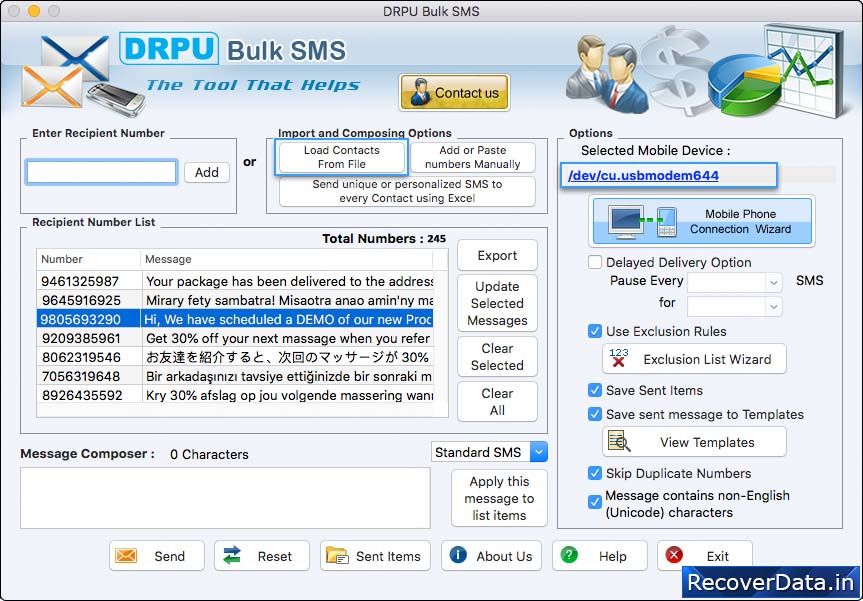Click the person icon on Contact us
Image resolution: width=863 pixels, height=601 pixels.
point(420,92)
